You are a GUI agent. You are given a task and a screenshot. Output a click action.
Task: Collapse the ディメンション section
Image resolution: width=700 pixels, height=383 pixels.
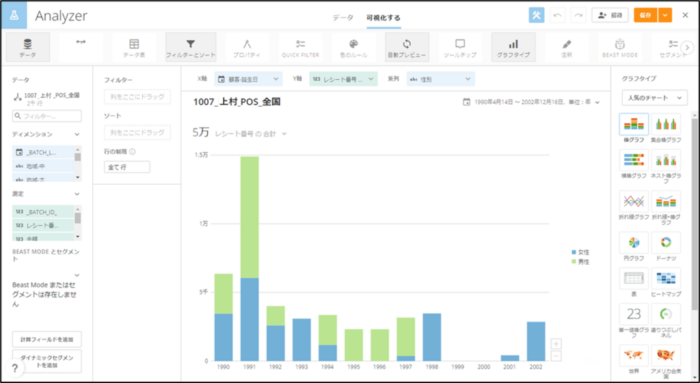(x=77, y=134)
